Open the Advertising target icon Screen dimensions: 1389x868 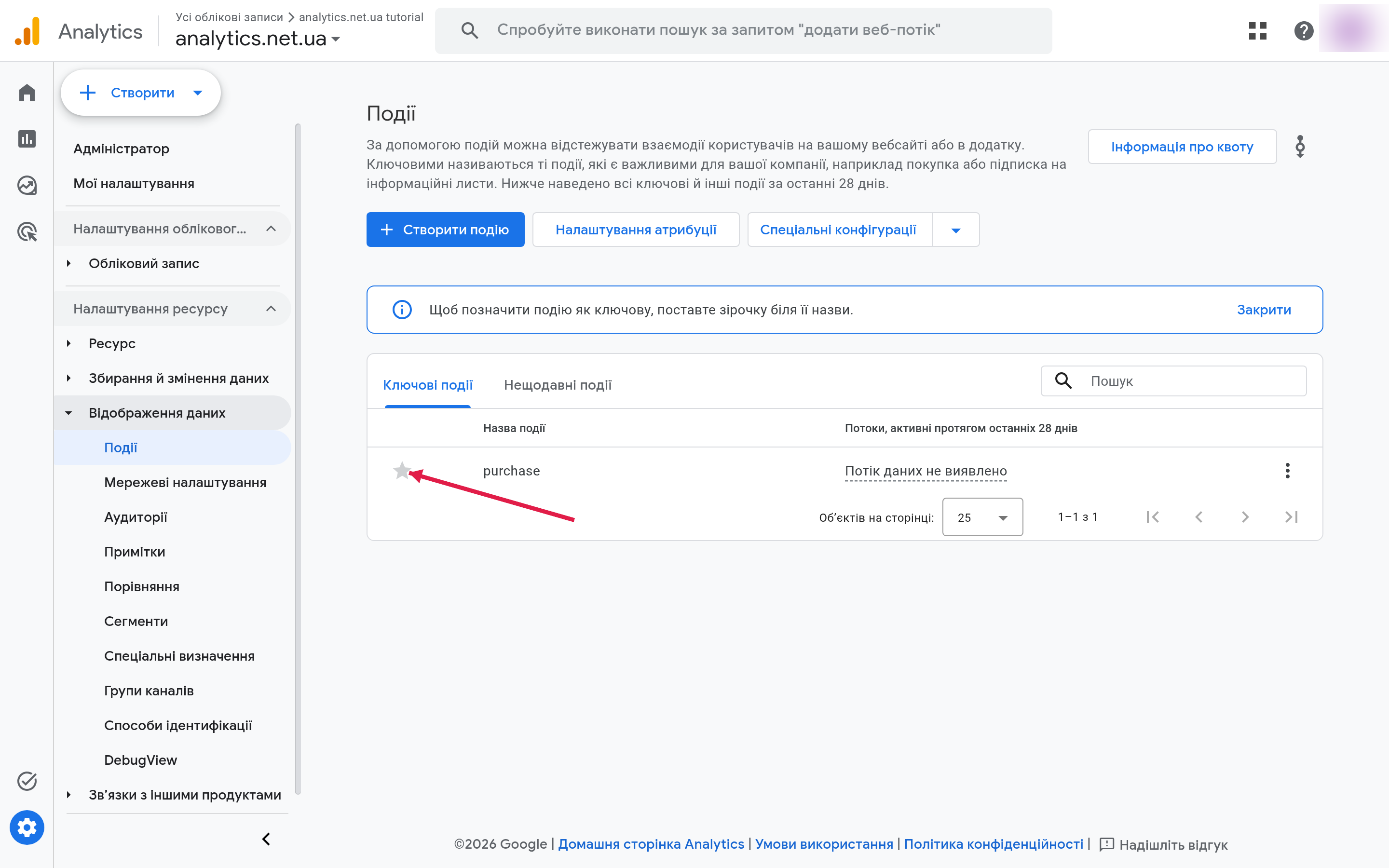[27, 232]
